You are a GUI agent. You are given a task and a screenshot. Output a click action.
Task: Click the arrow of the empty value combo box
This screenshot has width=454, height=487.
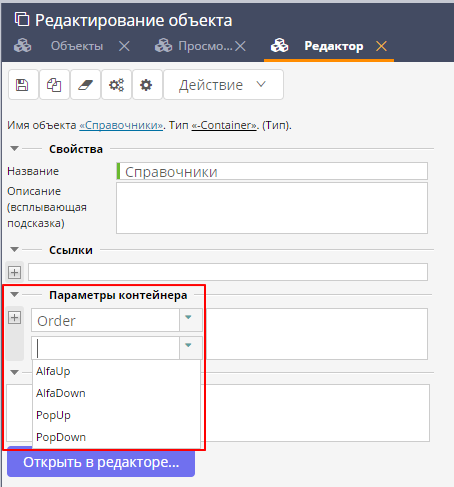pos(190,348)
